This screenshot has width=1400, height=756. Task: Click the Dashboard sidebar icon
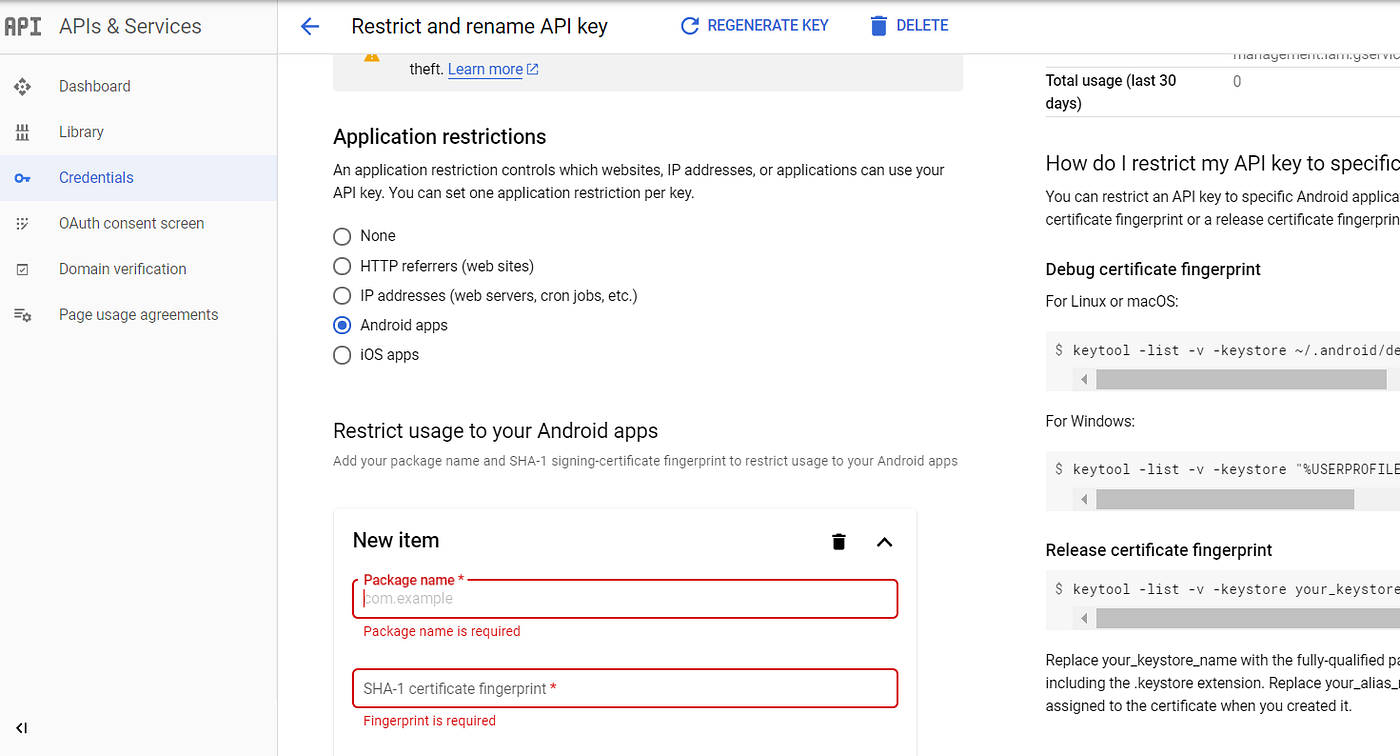(22, 87)
